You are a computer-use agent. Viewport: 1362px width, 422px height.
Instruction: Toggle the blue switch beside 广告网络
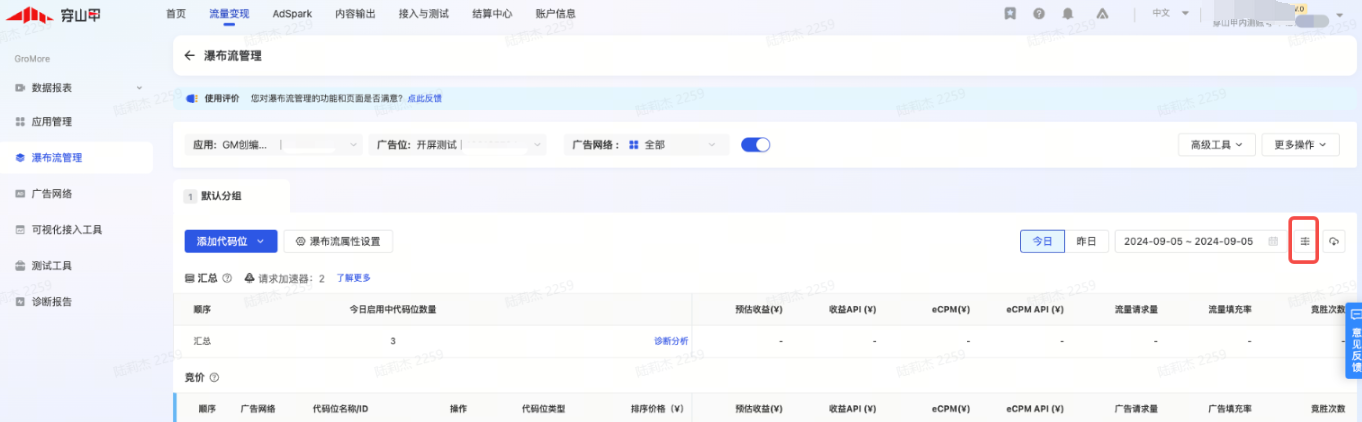click(755, 145)
